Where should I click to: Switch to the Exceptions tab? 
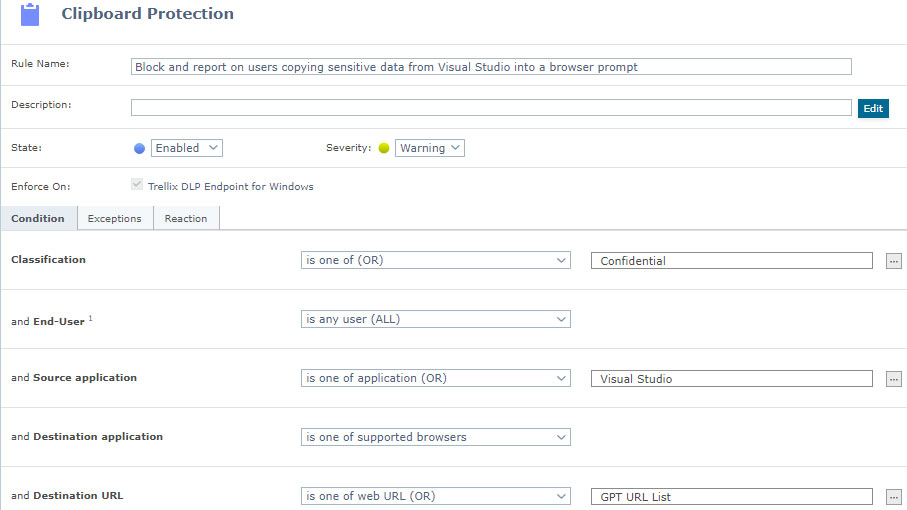pyautogui.click(x=115, y=218)
